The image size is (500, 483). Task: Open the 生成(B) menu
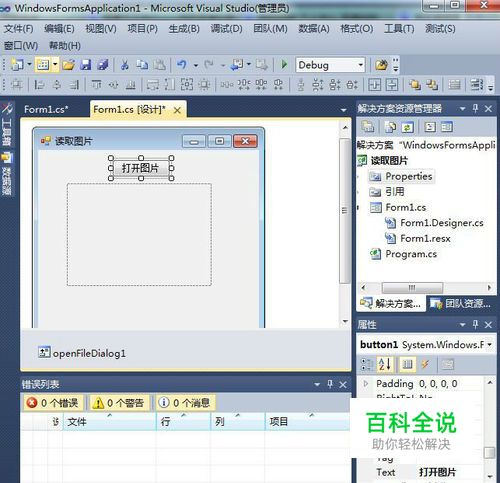coord(184,29)
